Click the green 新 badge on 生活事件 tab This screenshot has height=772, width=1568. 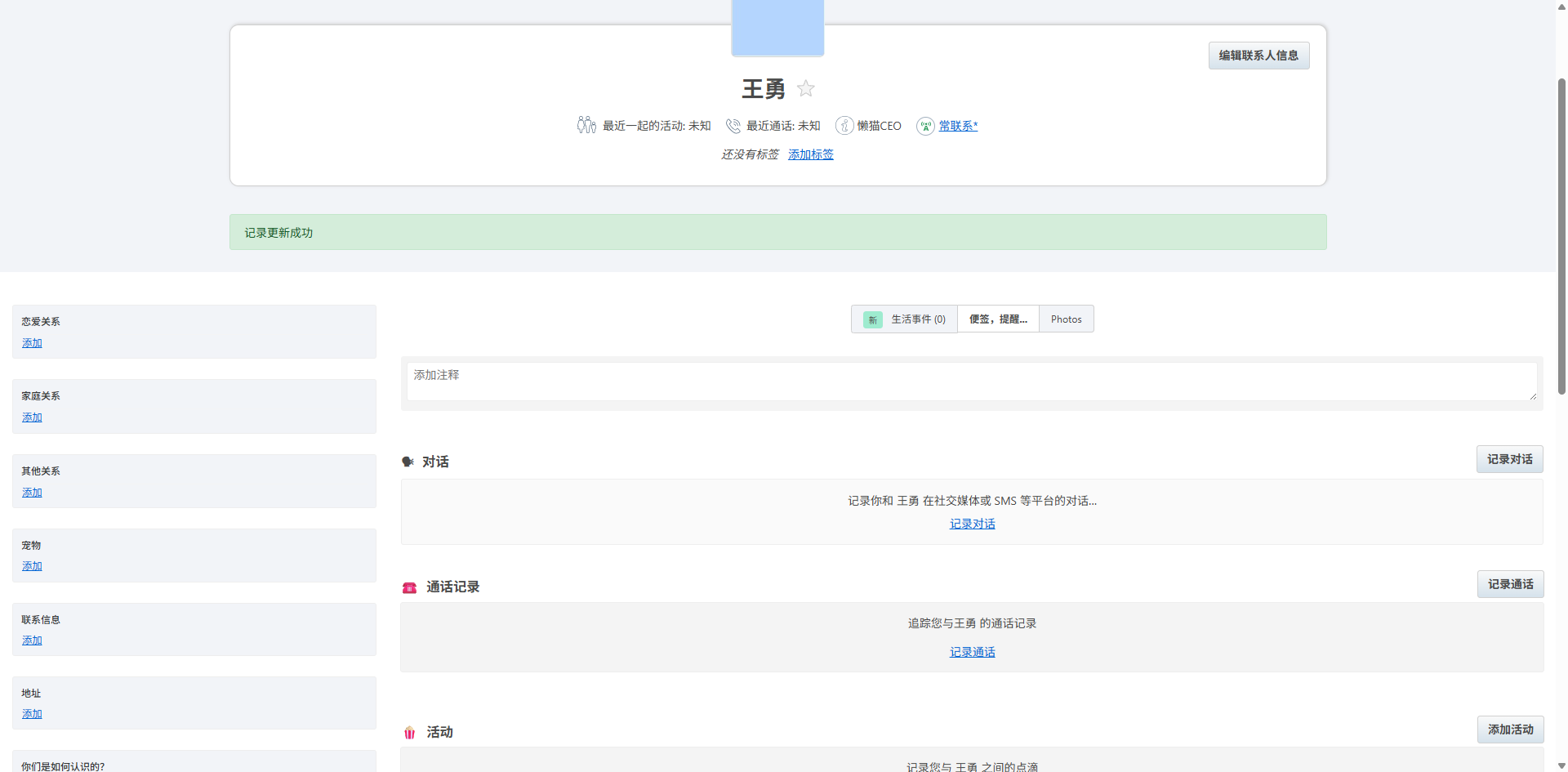click(873, 319)
